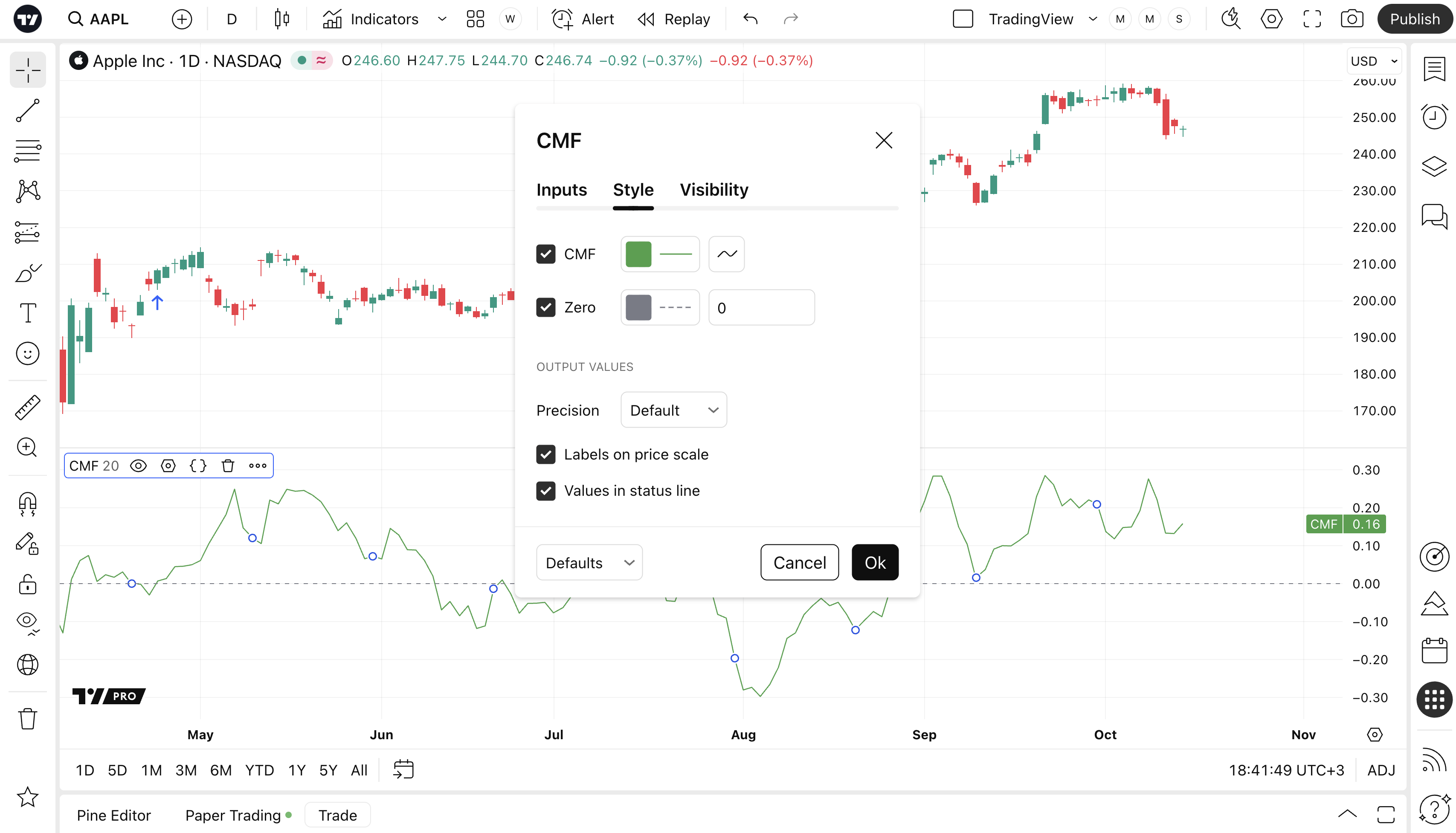This screenshot has width=1456, height=833.
Task: Click the ruler measure tool
Action: click(x=27, y=408)
